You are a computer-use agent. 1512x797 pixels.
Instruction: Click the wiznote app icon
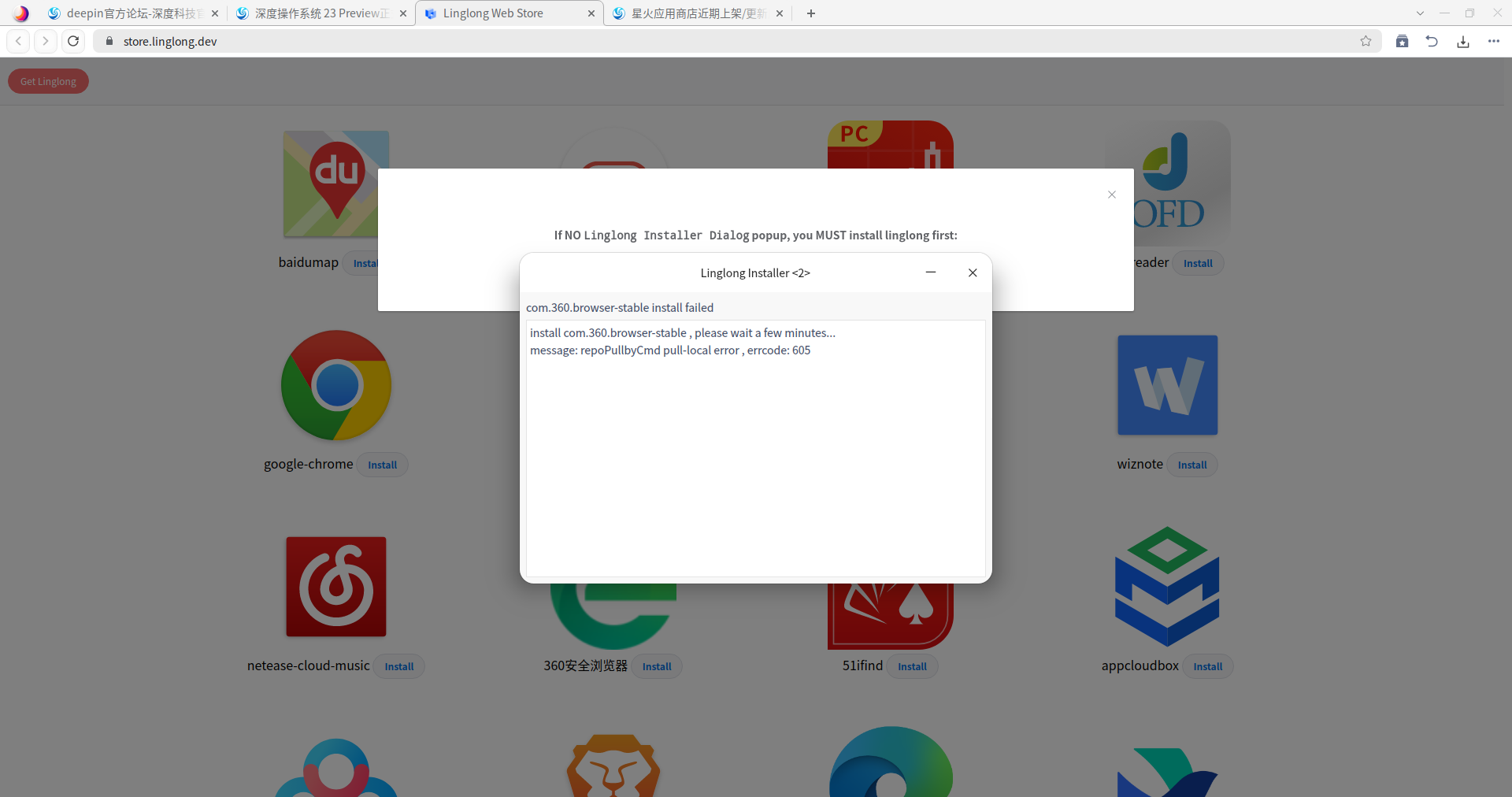[1166, 386]
